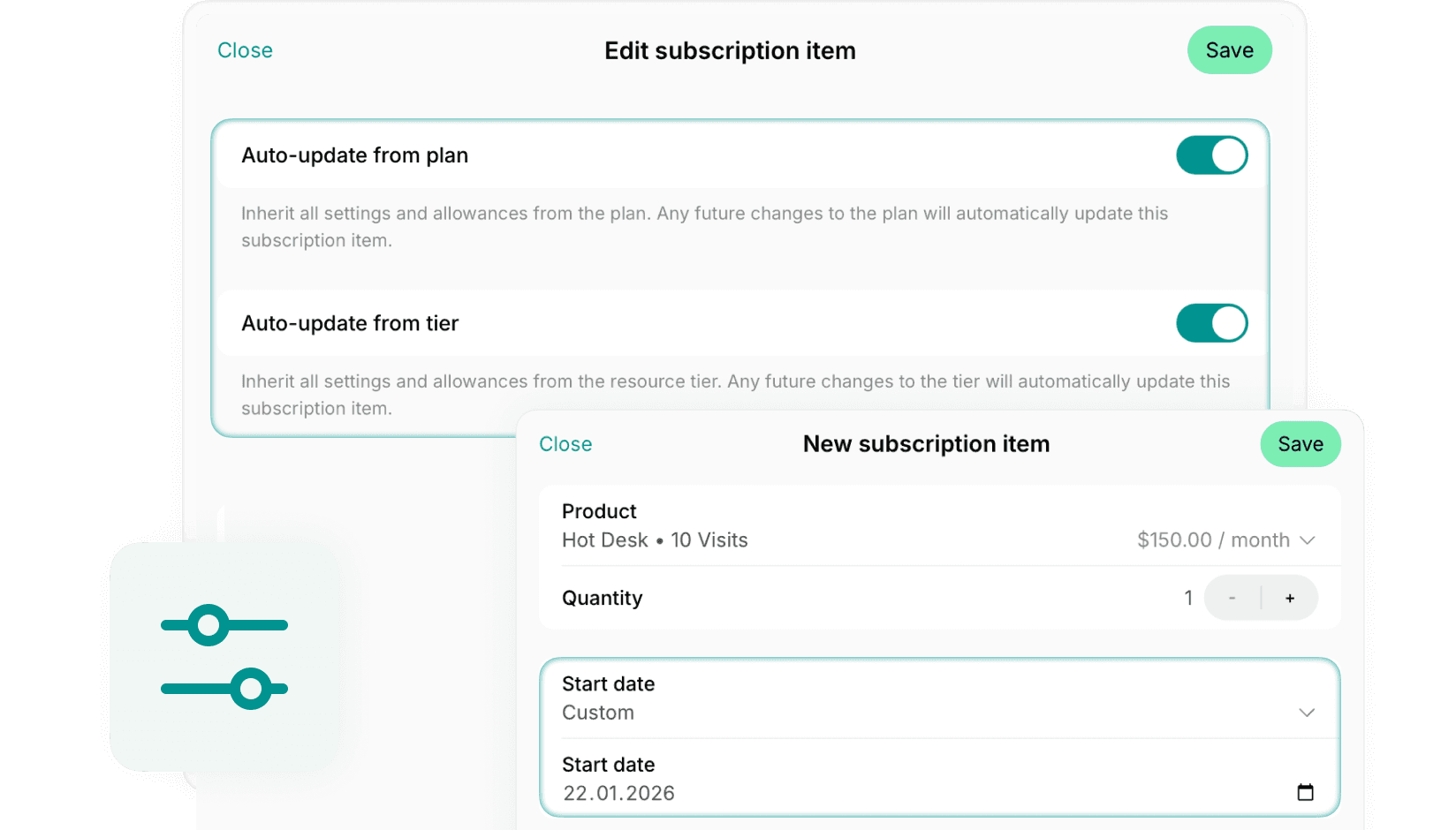Viewport: 1456px width, 830px height.
Task: Select the sliders filter icon graphic
Action: 224,656
